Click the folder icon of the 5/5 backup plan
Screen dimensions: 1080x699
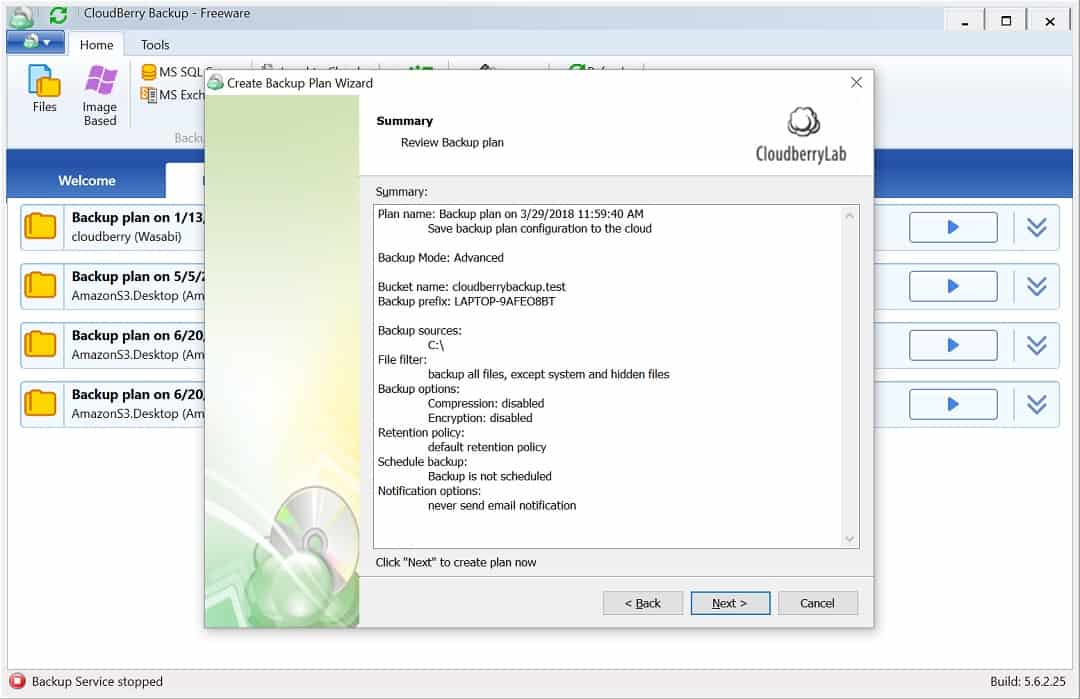41,285
